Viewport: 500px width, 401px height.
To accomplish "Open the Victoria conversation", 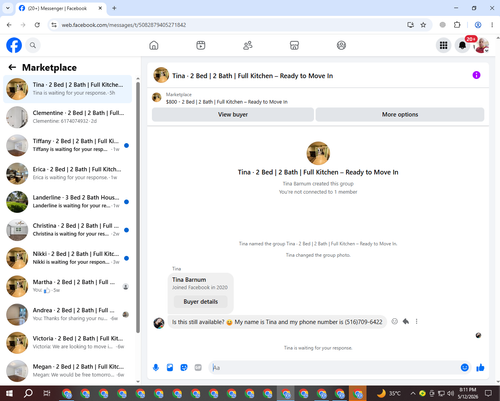I will tap(68, 342).
